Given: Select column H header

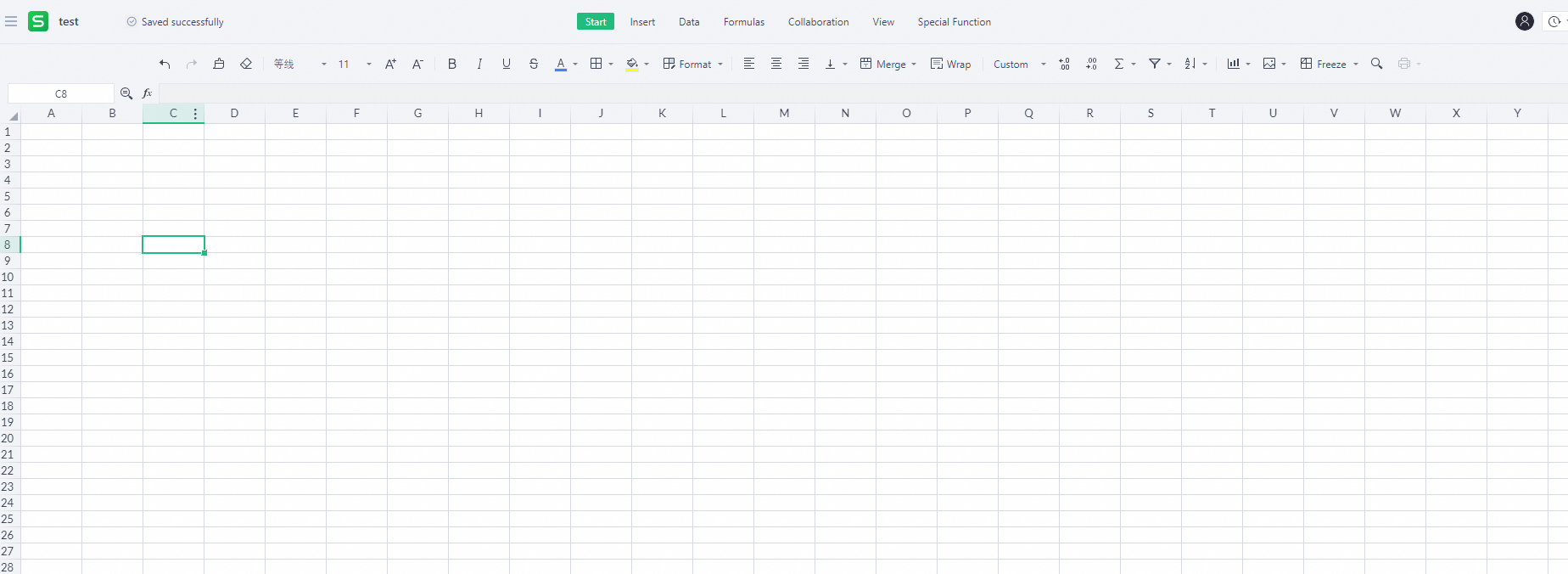Looking at the screenshot, I should (479, 113).
